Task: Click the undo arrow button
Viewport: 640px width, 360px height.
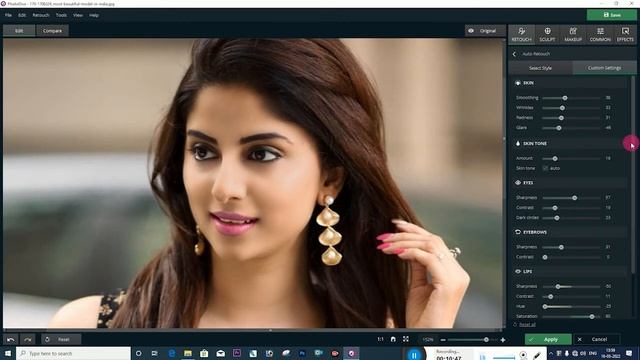Action: (x=11, y=339)
